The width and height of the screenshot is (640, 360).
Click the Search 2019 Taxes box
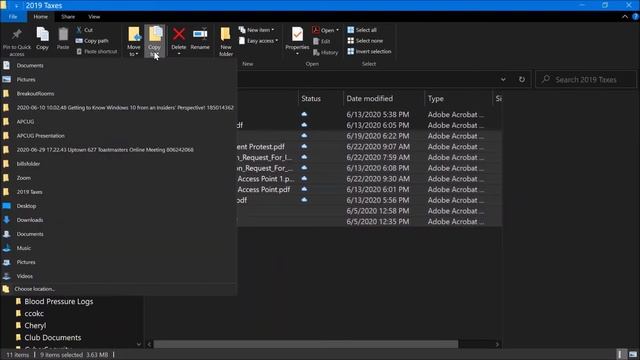click(x=586, y=80)
